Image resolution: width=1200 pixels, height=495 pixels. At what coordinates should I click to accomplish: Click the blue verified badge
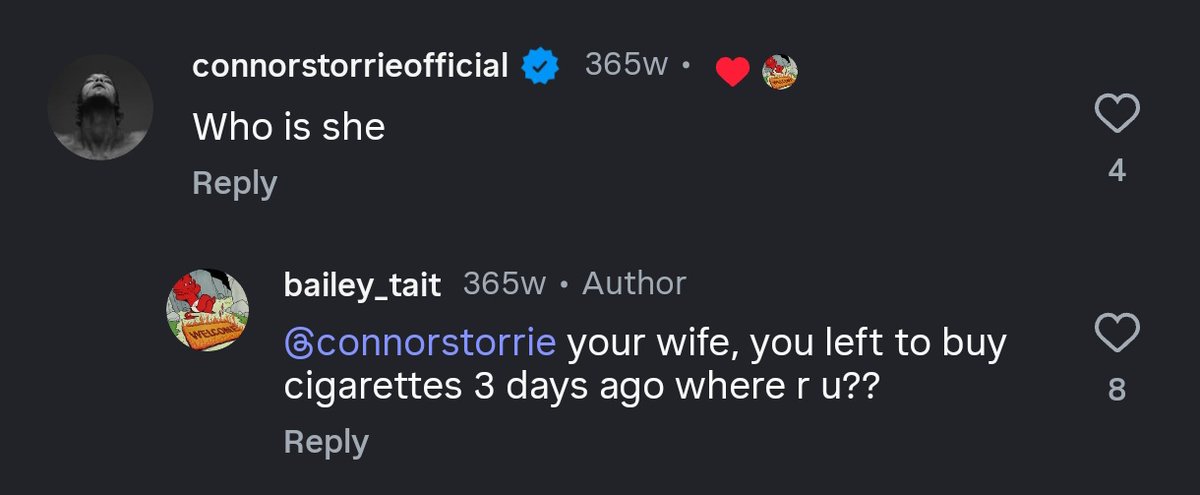[x=541, y=67]
